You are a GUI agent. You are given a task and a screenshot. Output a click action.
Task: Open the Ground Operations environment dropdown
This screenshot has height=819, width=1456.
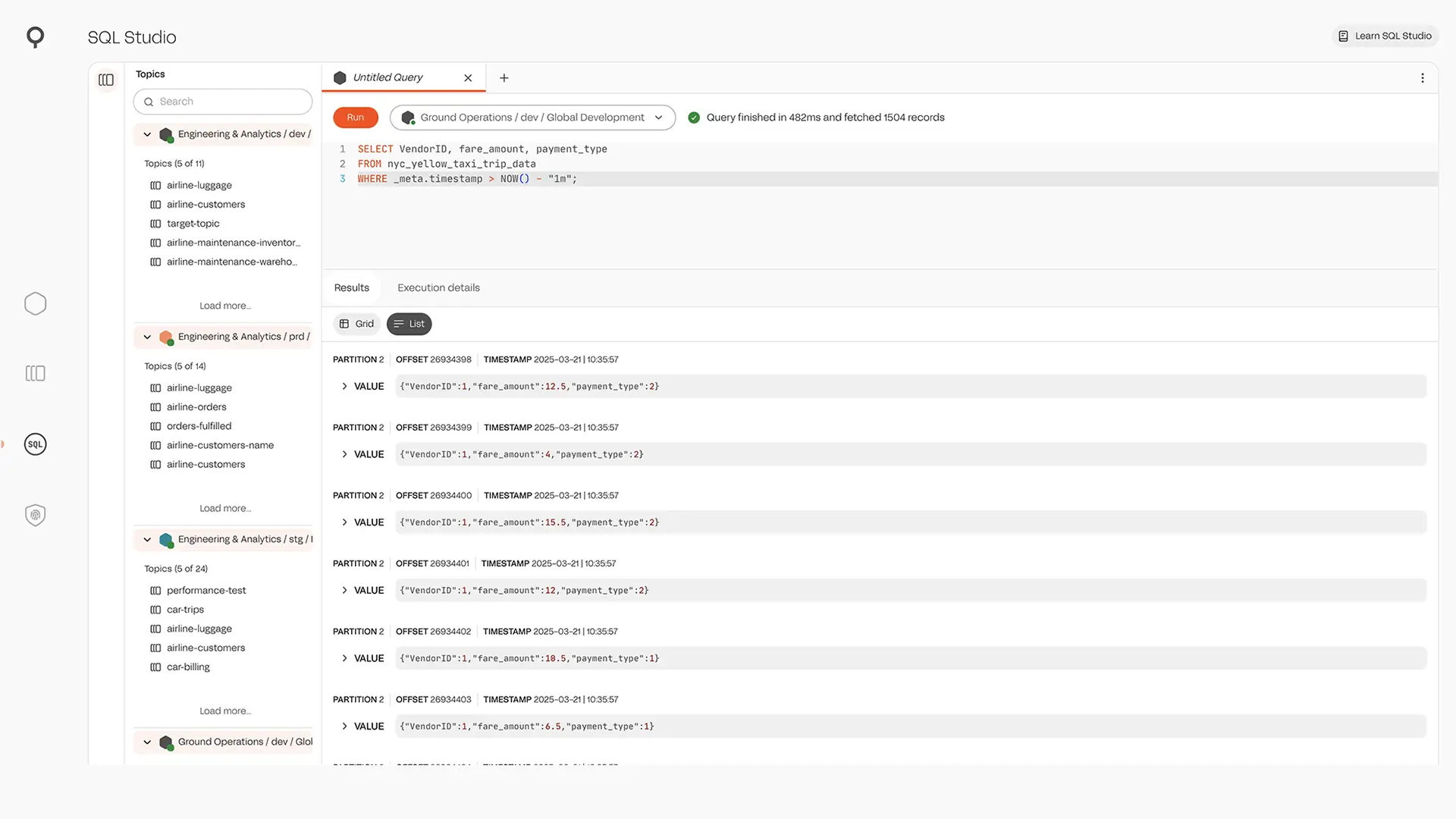click(x=532, y=118)
